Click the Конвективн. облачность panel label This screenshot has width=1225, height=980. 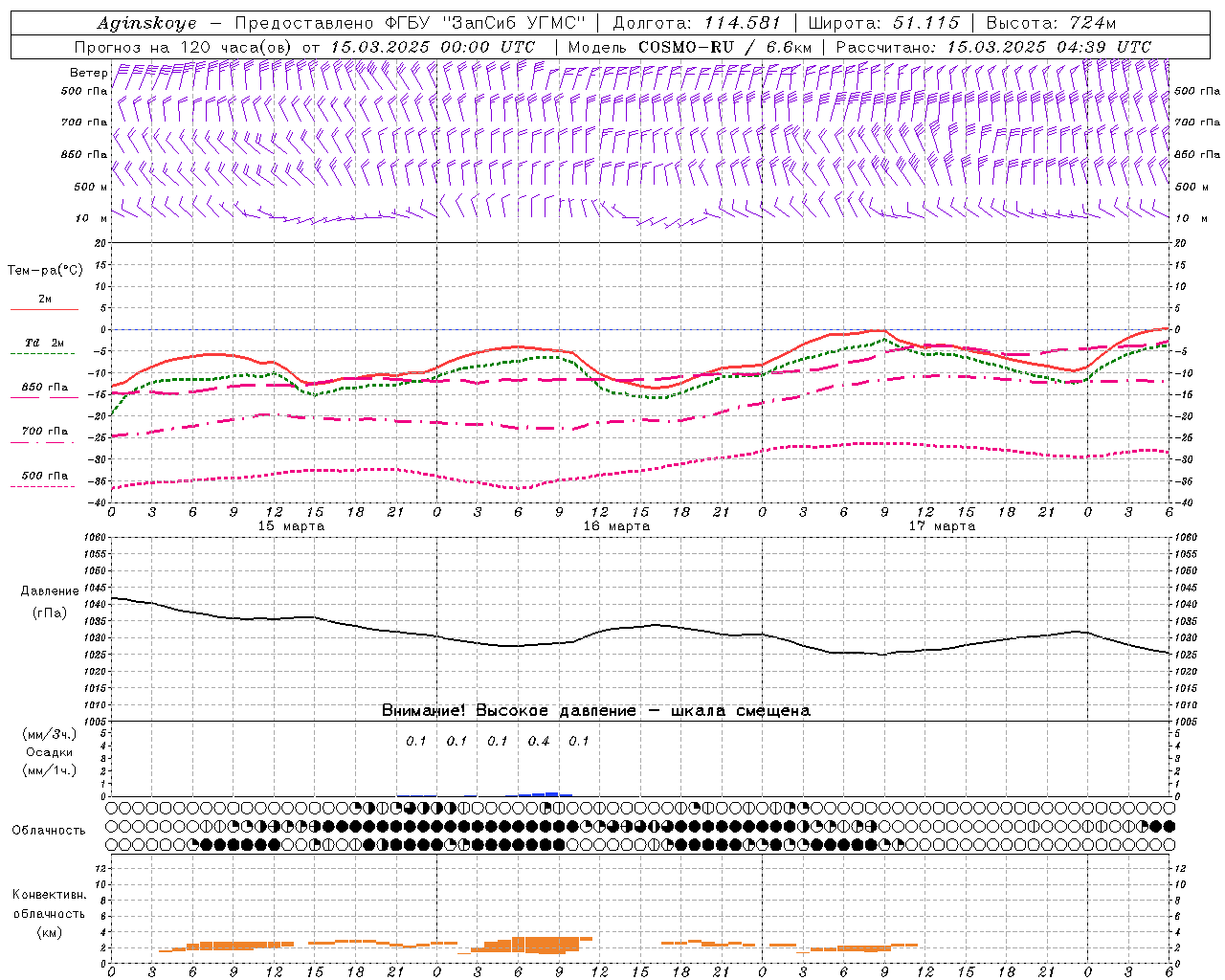[x=49, y=904]
